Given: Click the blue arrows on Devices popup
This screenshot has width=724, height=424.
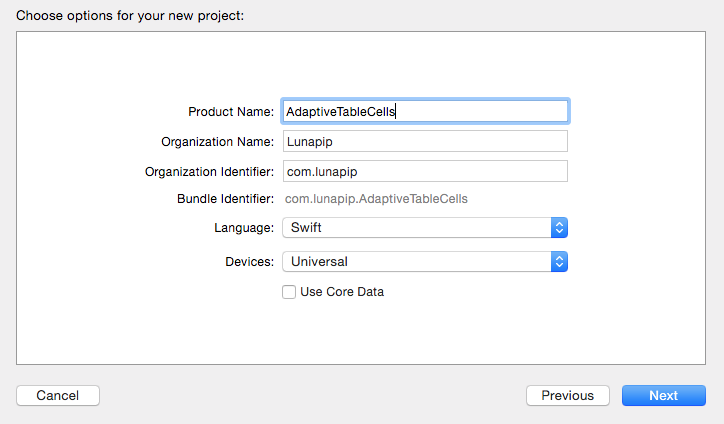Looking at the screenshot, I should pyautogui.click(x=559, y=262).
